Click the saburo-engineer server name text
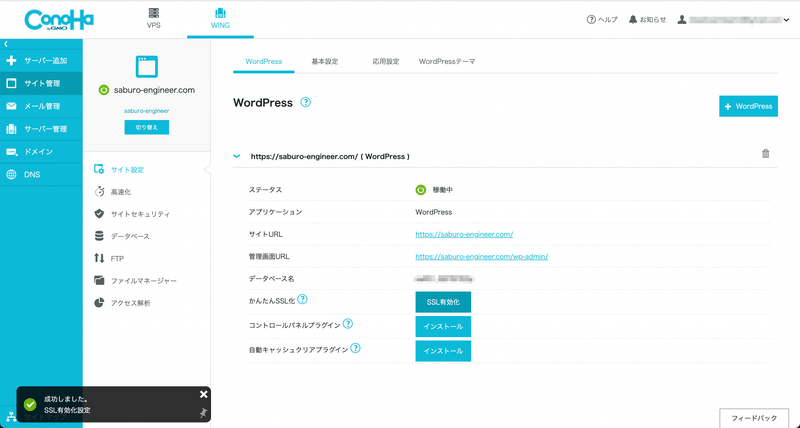The height and width of the screenshot is (428, 800). [147, 111]
